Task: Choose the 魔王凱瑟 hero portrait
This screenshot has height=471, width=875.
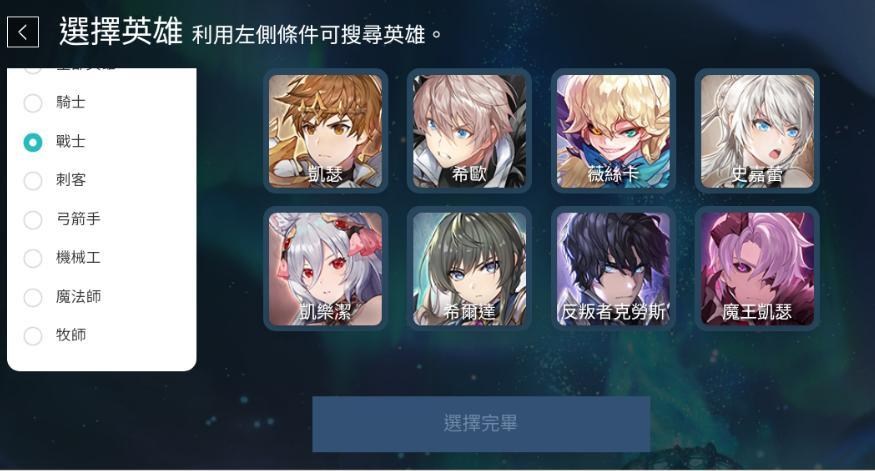Action: click(x=757, y=269)
